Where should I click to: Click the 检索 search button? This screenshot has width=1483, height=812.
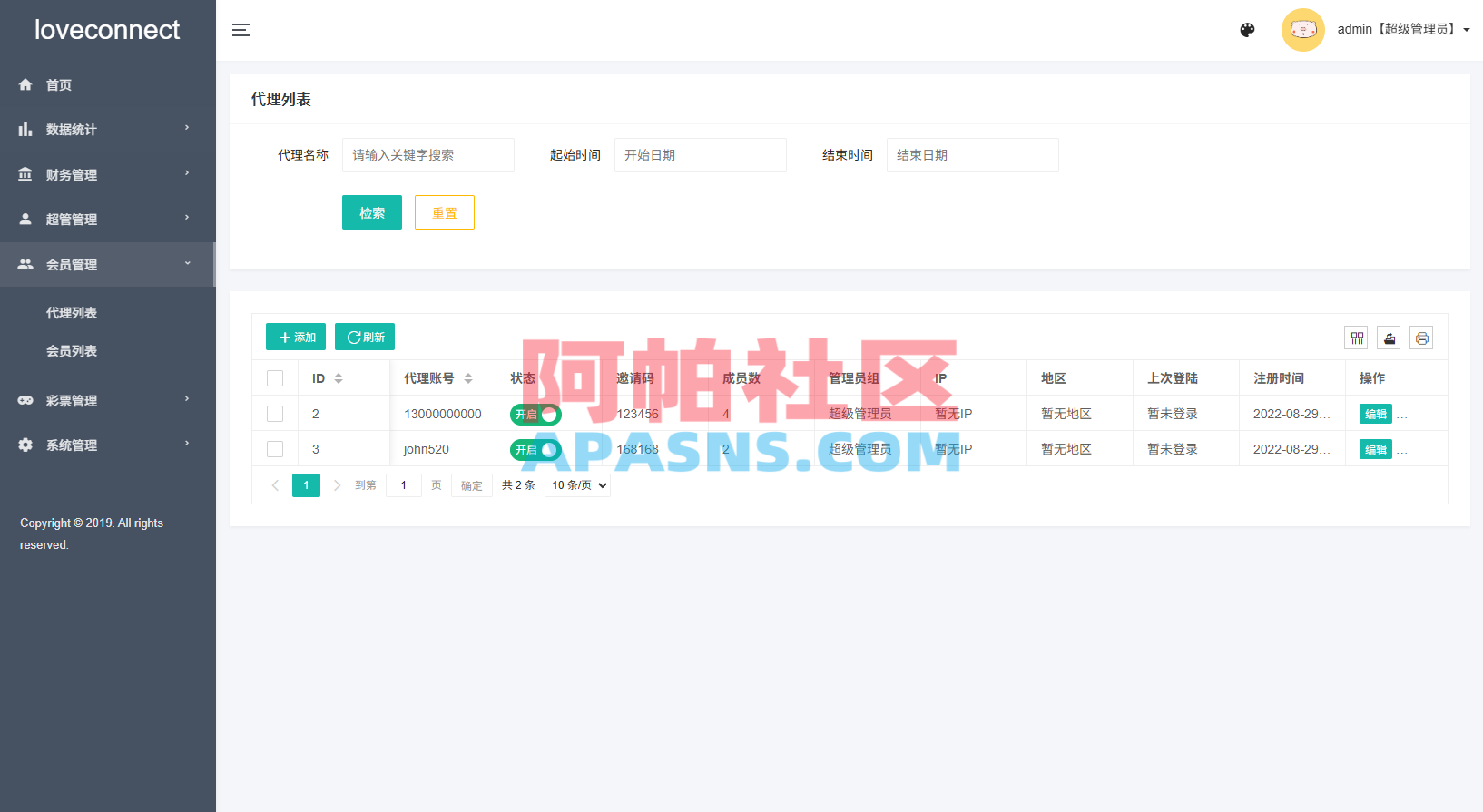[372, 212]
